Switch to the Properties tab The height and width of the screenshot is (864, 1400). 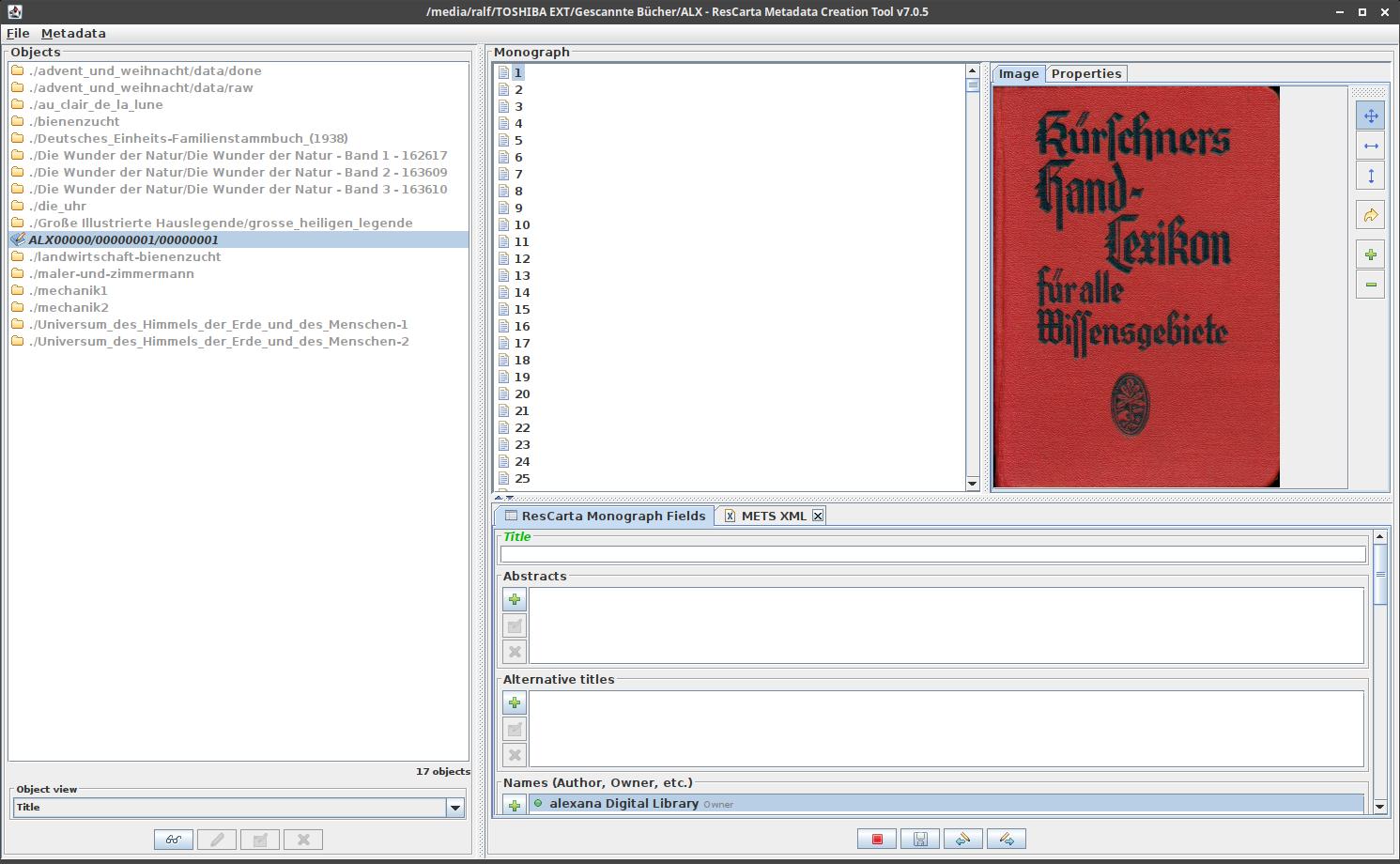tap(1086, 73)
